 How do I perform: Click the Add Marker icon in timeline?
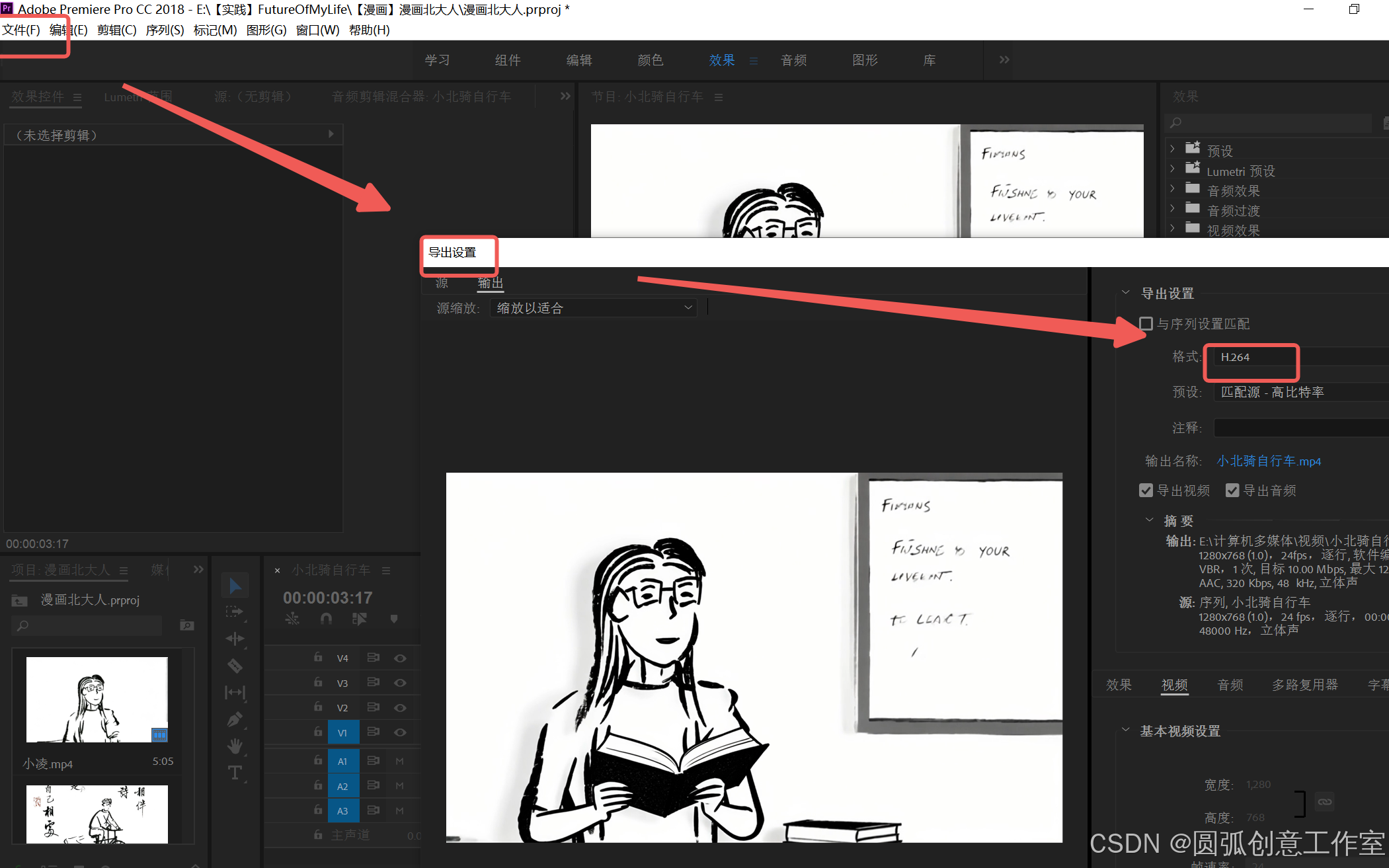pyautogui.click(x=394, y=619)
